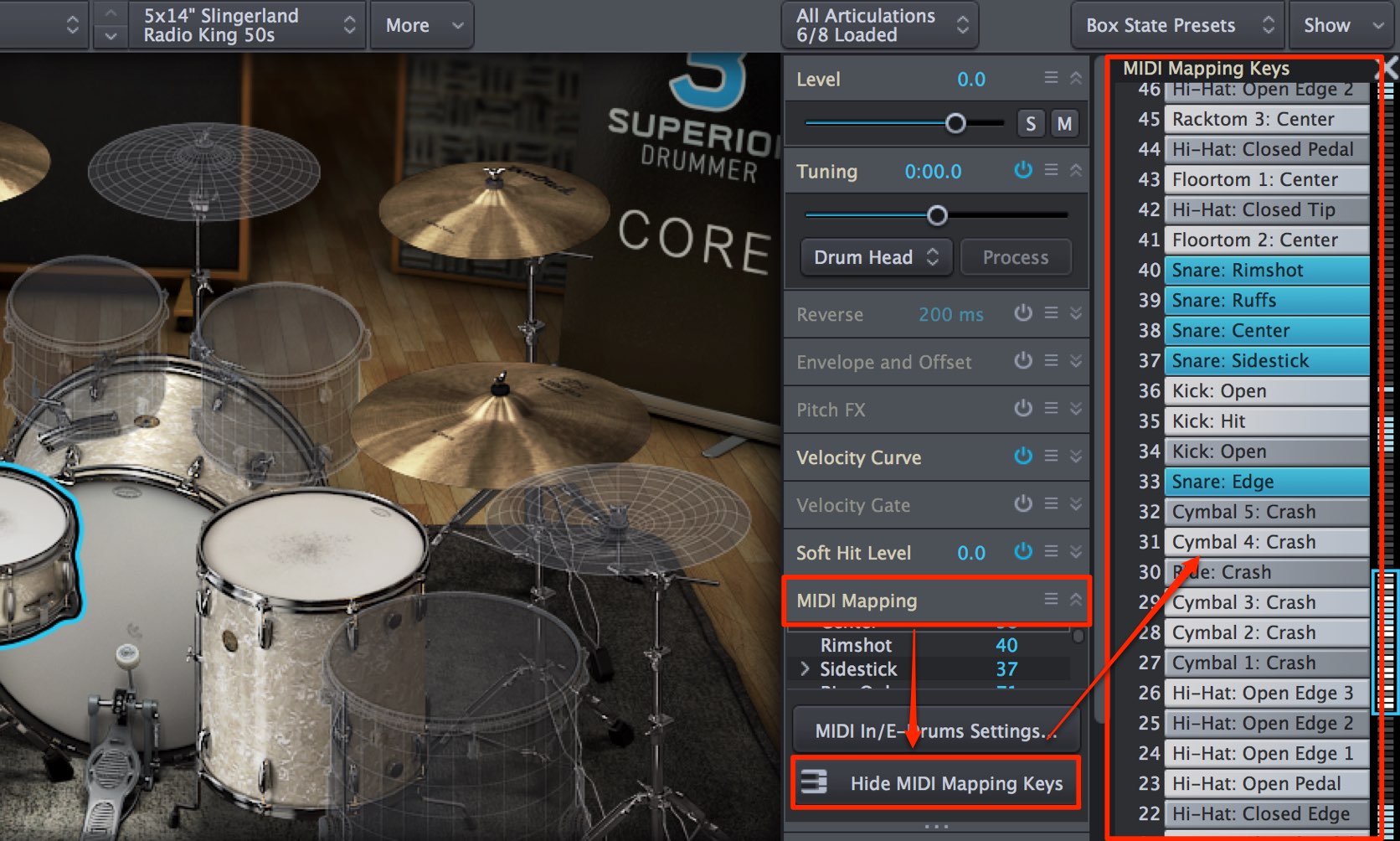Click the Velocity Curve menu icon

pyautogui.click(x=1051, y=457)
